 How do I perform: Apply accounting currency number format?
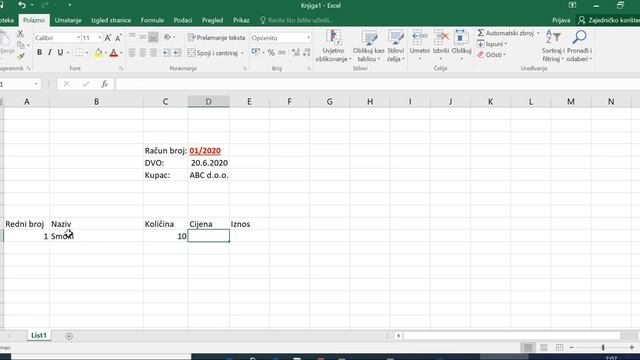[256, 52]
